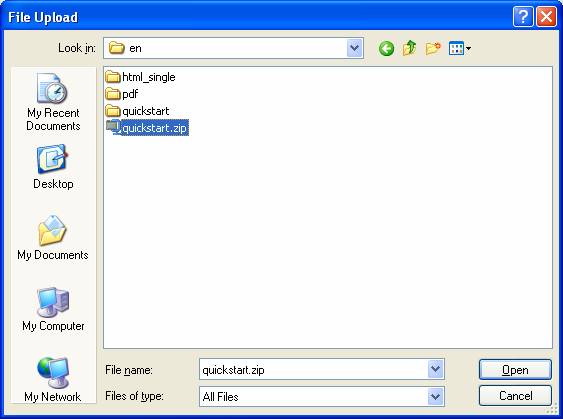Expand the File name history dropdown

click(x=436, y=369)
